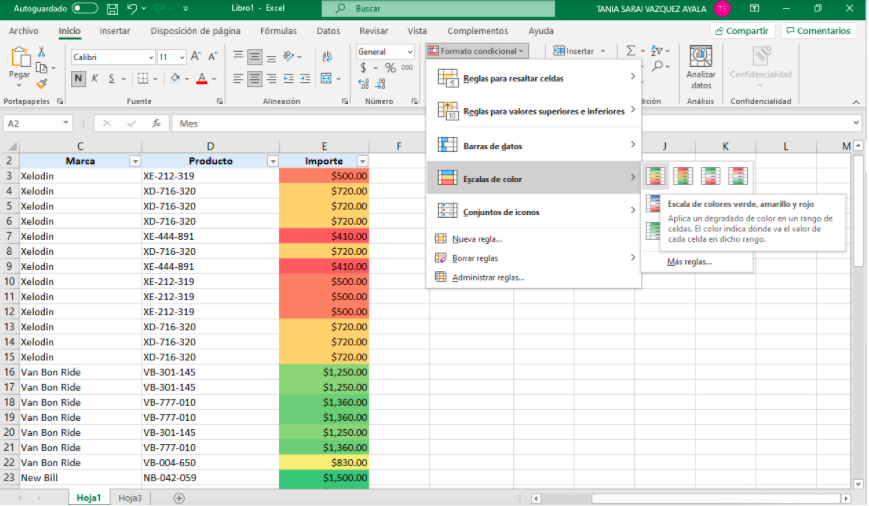Click the top align icon

pyautogui.click(x=238, y=56)
